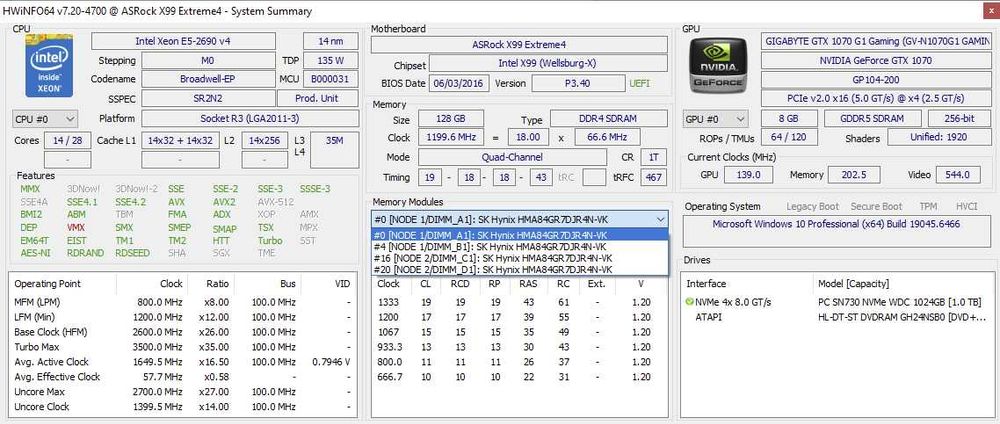Open the CPU #0 selector dropdown
The image size is (1000, 424).
pos(45,119)
